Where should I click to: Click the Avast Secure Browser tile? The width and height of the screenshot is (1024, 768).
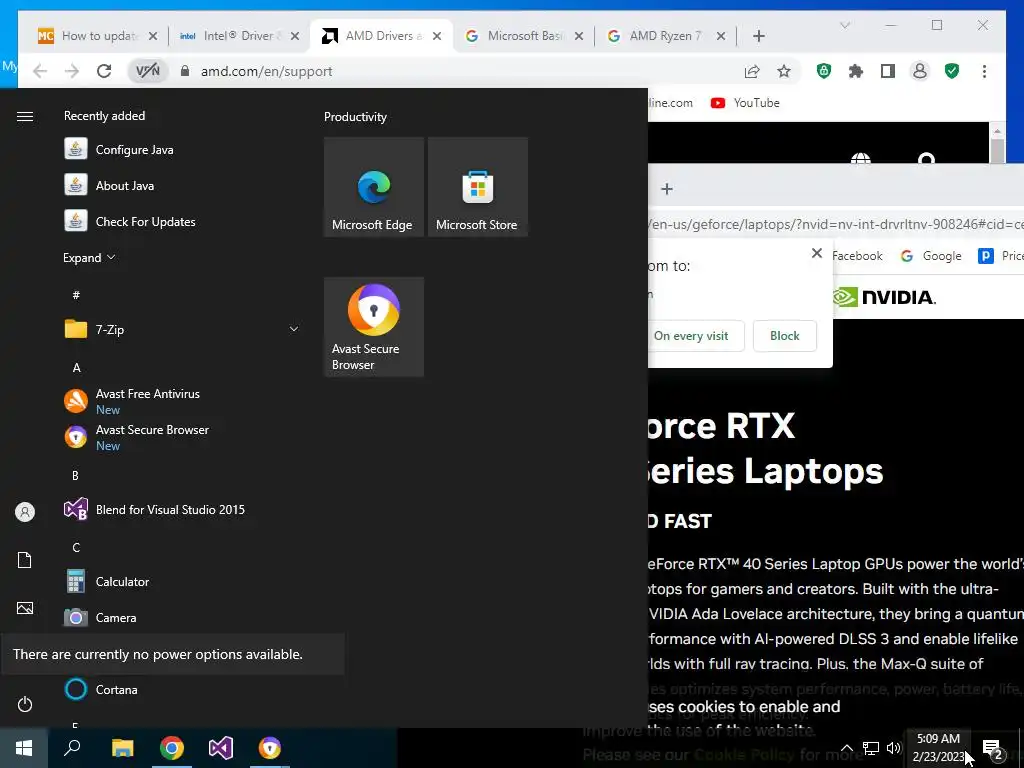tap(374, 327)
